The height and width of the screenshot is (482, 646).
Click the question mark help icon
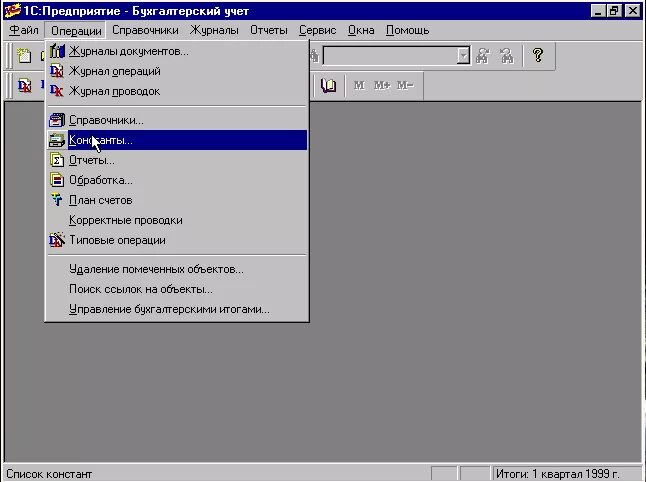click(538, 55)
